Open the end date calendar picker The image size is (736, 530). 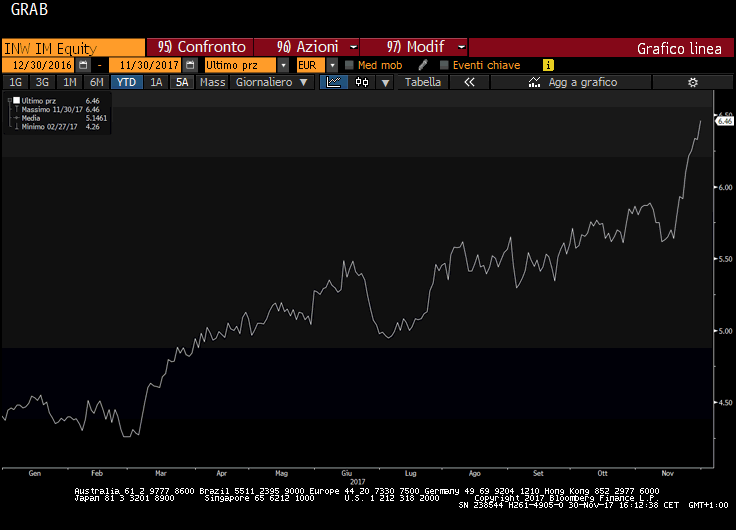(190, 65)
